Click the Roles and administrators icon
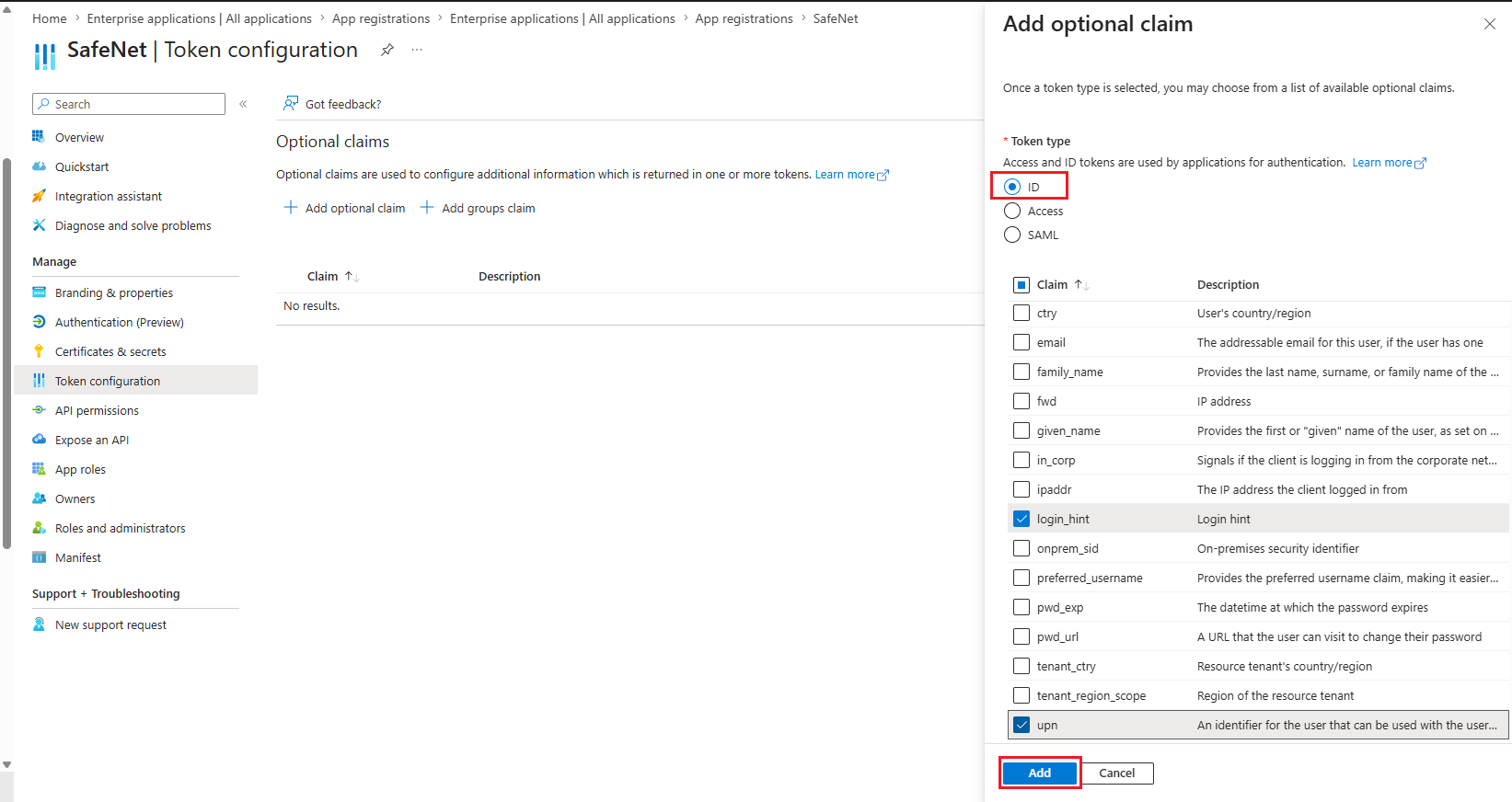The width and height of the screenshot is (1512, 802). point(39,528)
